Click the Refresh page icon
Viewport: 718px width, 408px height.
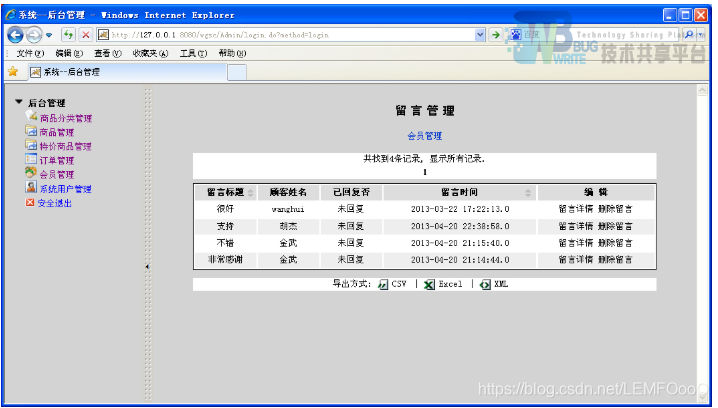pos(68,34)
